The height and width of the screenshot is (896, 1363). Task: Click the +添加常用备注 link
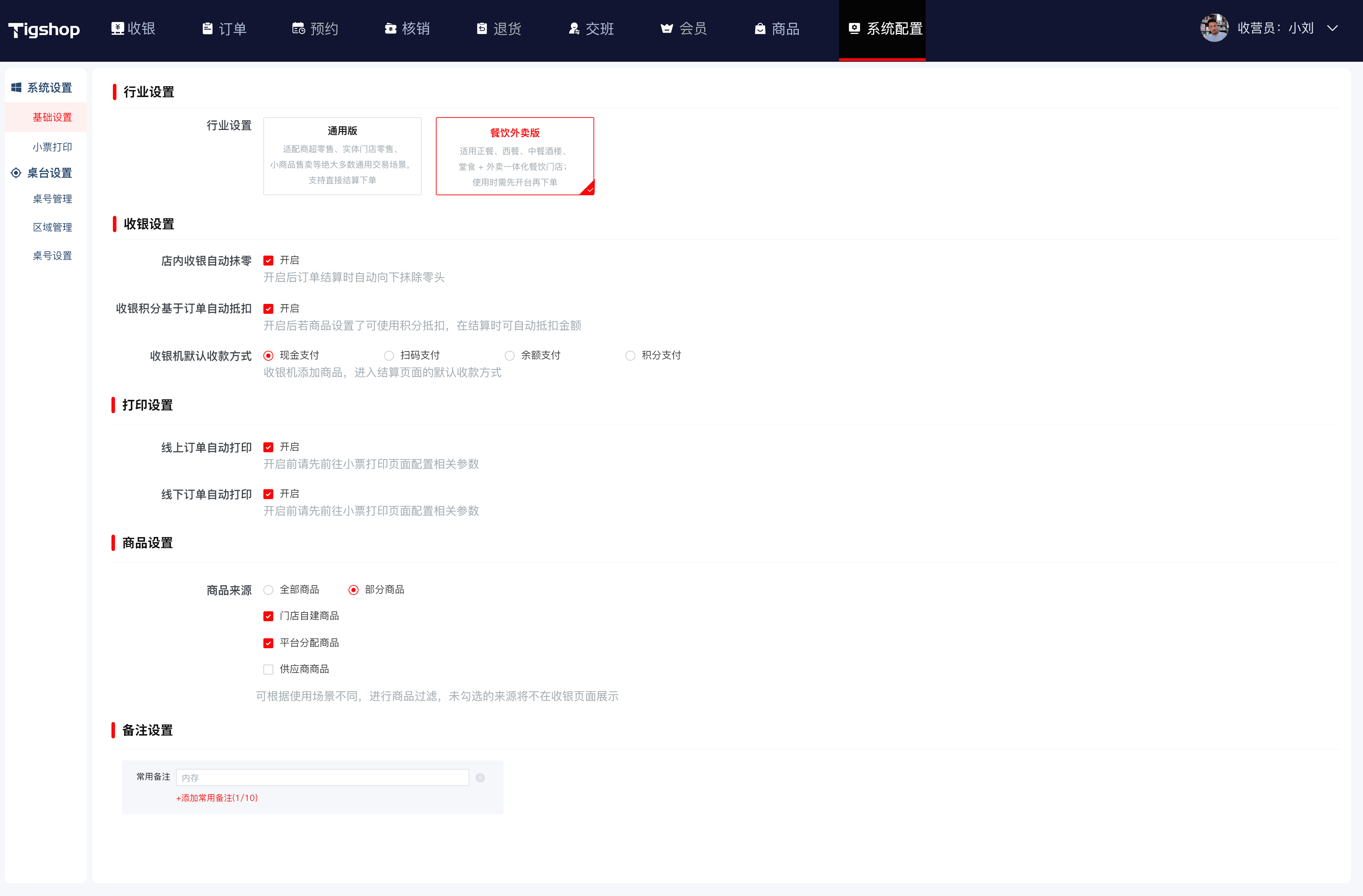tap(217, 798)
